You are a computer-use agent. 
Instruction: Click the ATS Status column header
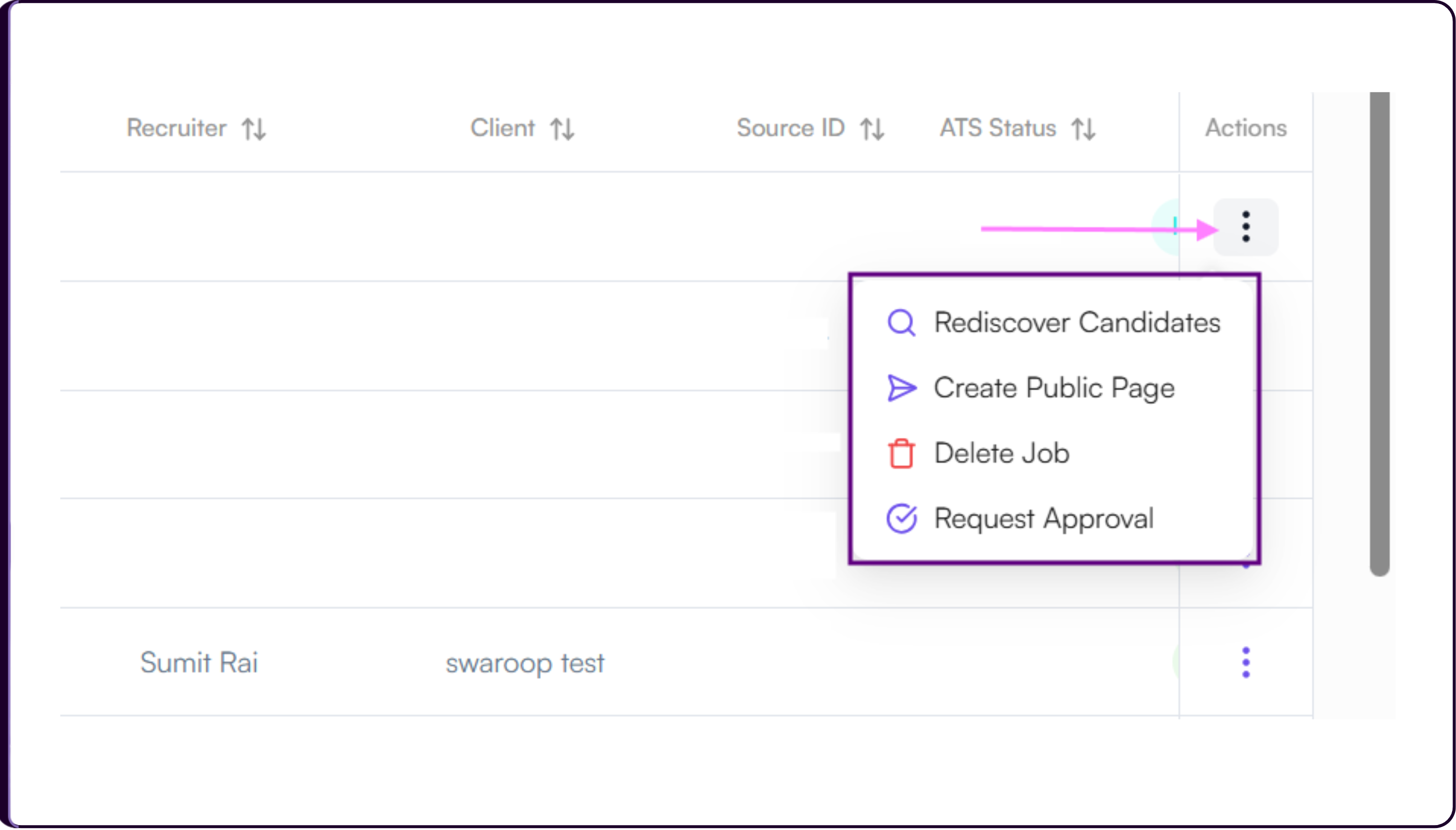click(998, 128)
